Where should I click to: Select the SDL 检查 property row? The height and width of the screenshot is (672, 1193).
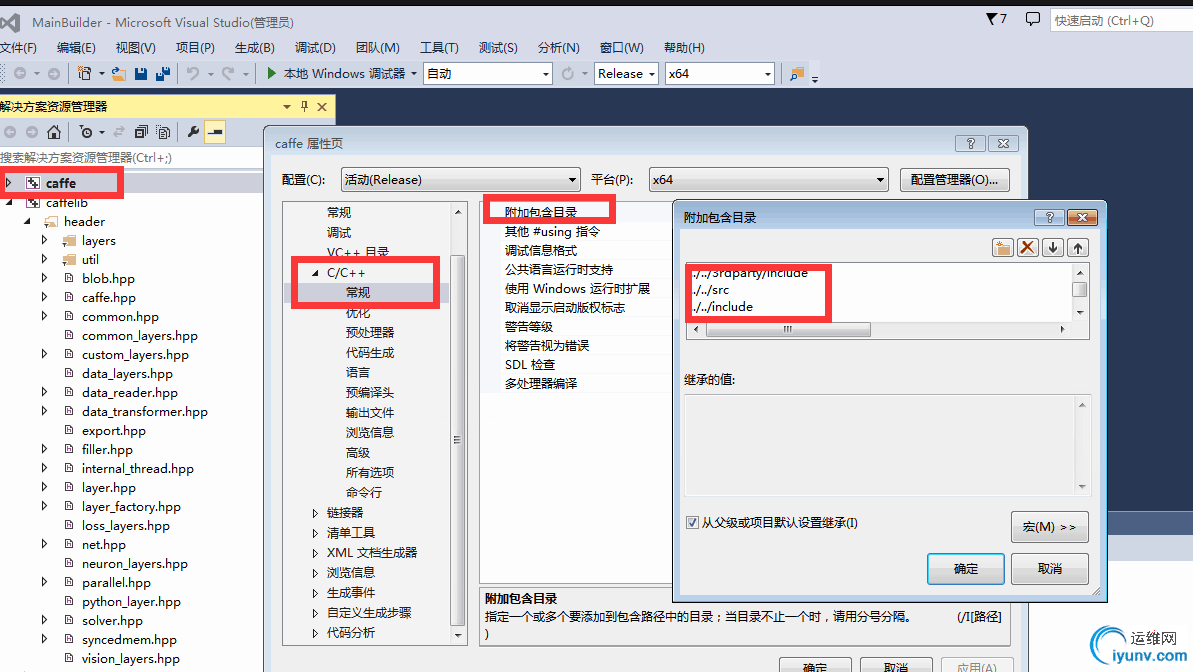[x=530, y=365]
